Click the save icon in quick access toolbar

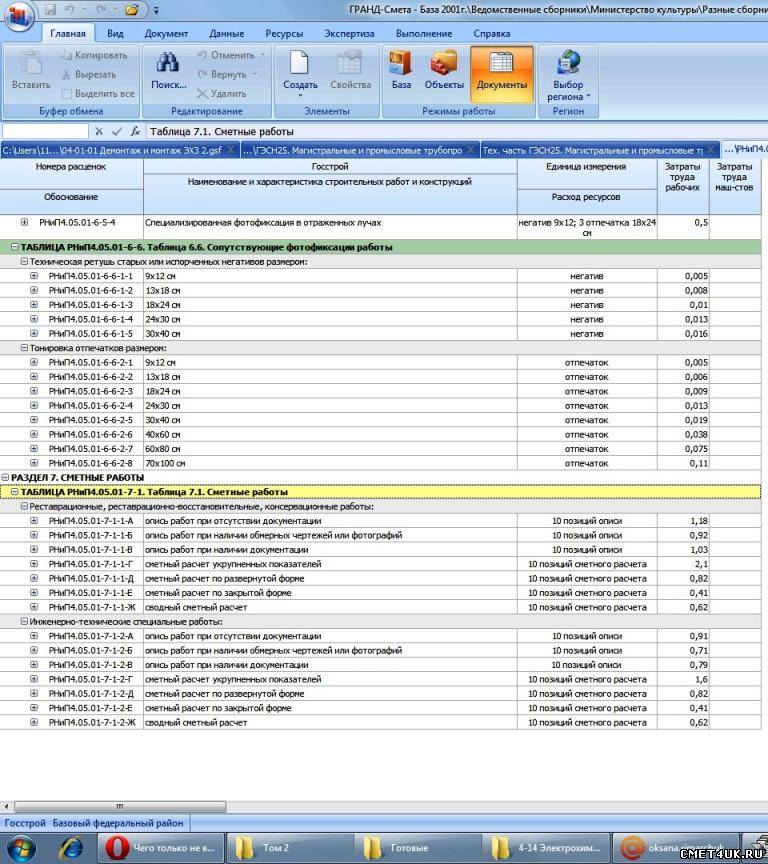coord(51,9)
